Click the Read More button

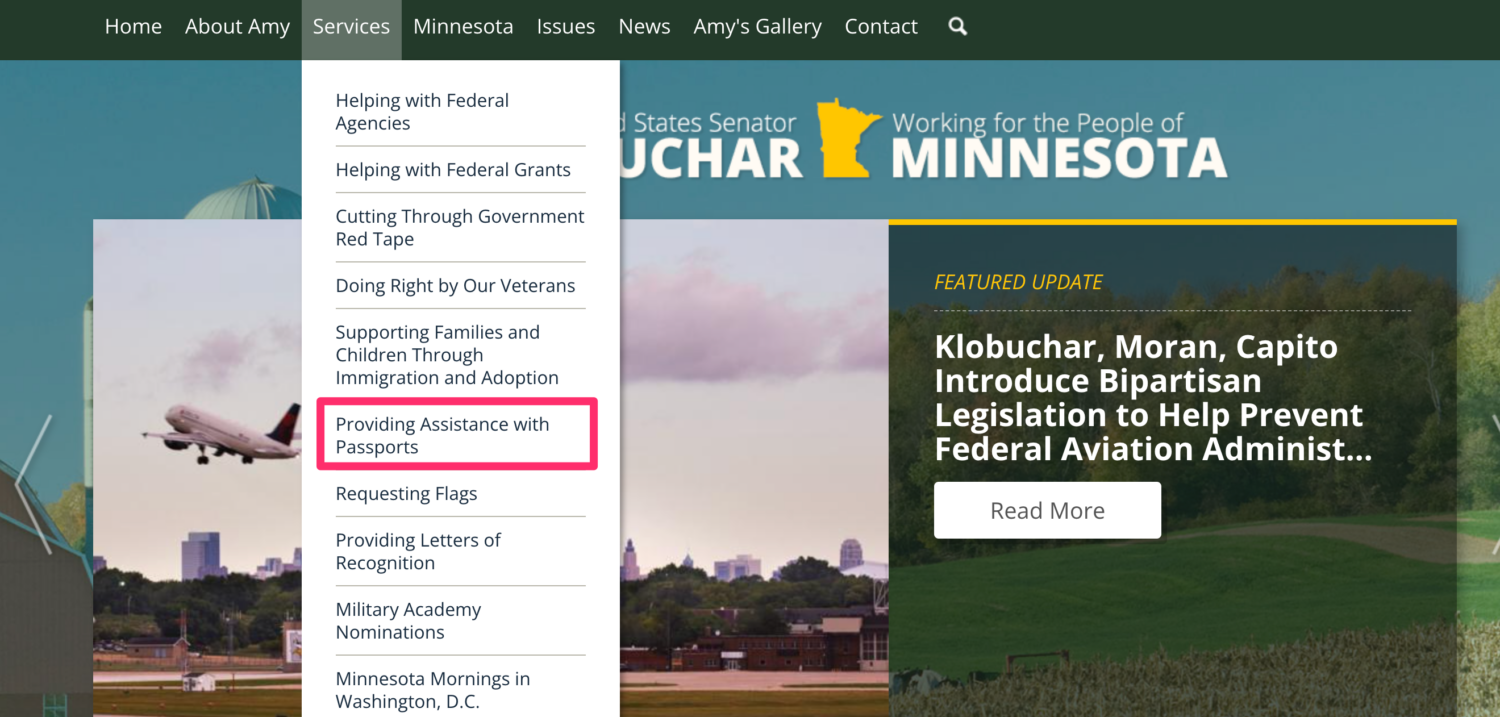1047,510
